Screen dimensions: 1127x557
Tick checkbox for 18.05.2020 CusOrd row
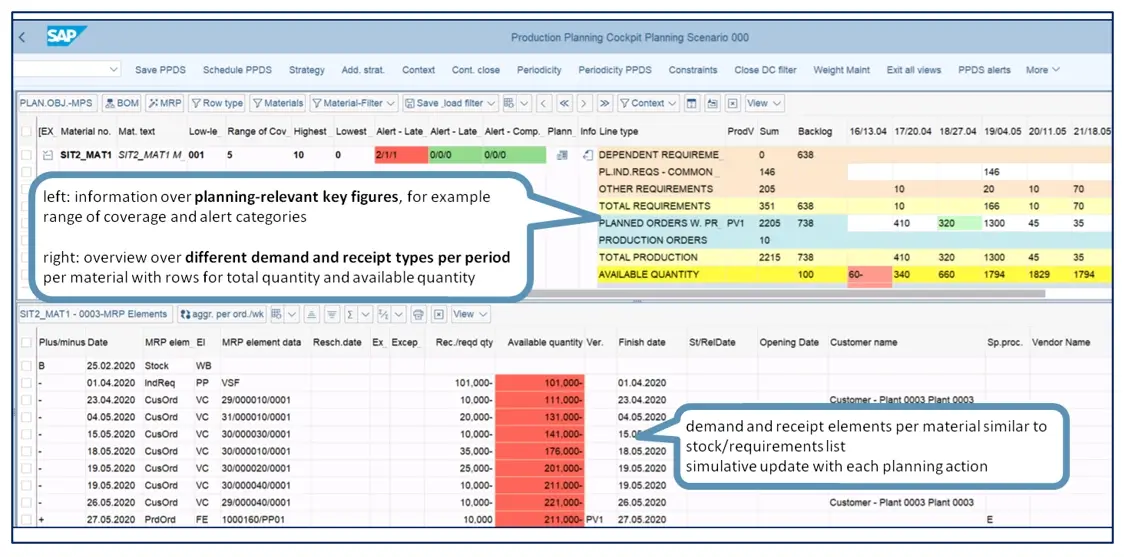pyautogui.click(x=27, y=451)
